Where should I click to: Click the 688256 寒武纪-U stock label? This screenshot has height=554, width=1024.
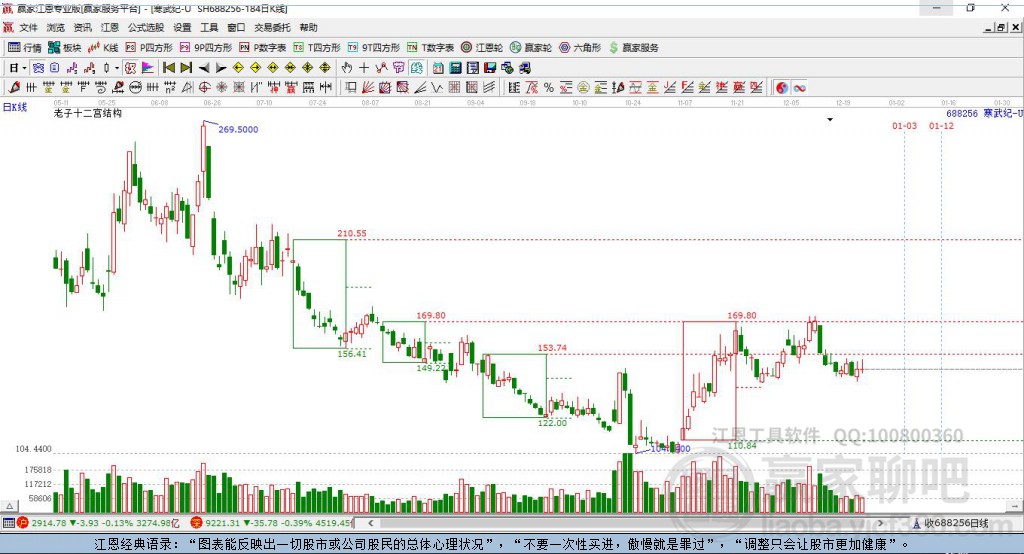click(984, 113)
